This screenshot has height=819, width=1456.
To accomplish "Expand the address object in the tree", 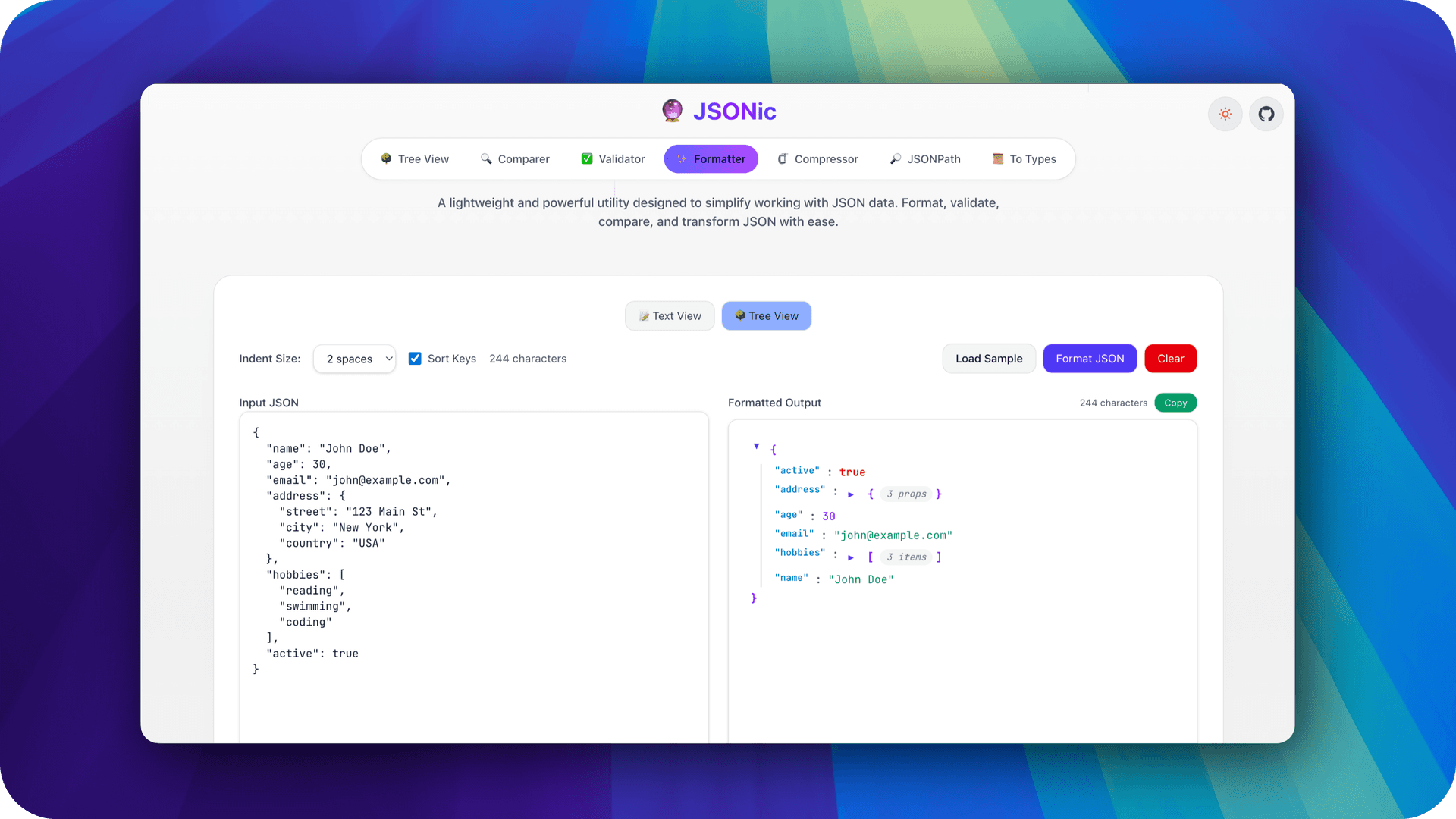I will (850, 494).
